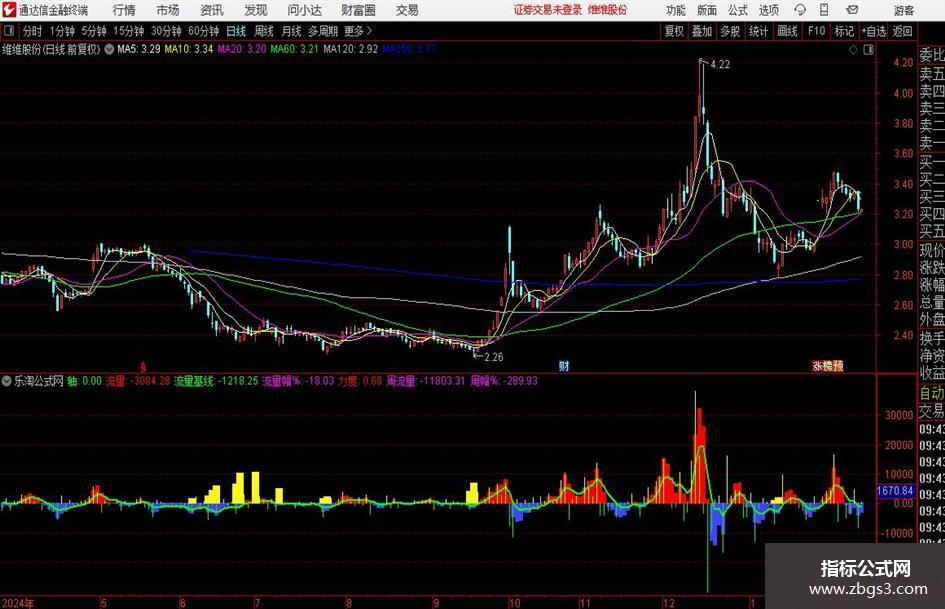The image size is (945, 609).
Task: Click the MA20: 3.20 value
Action: (242, 49)
